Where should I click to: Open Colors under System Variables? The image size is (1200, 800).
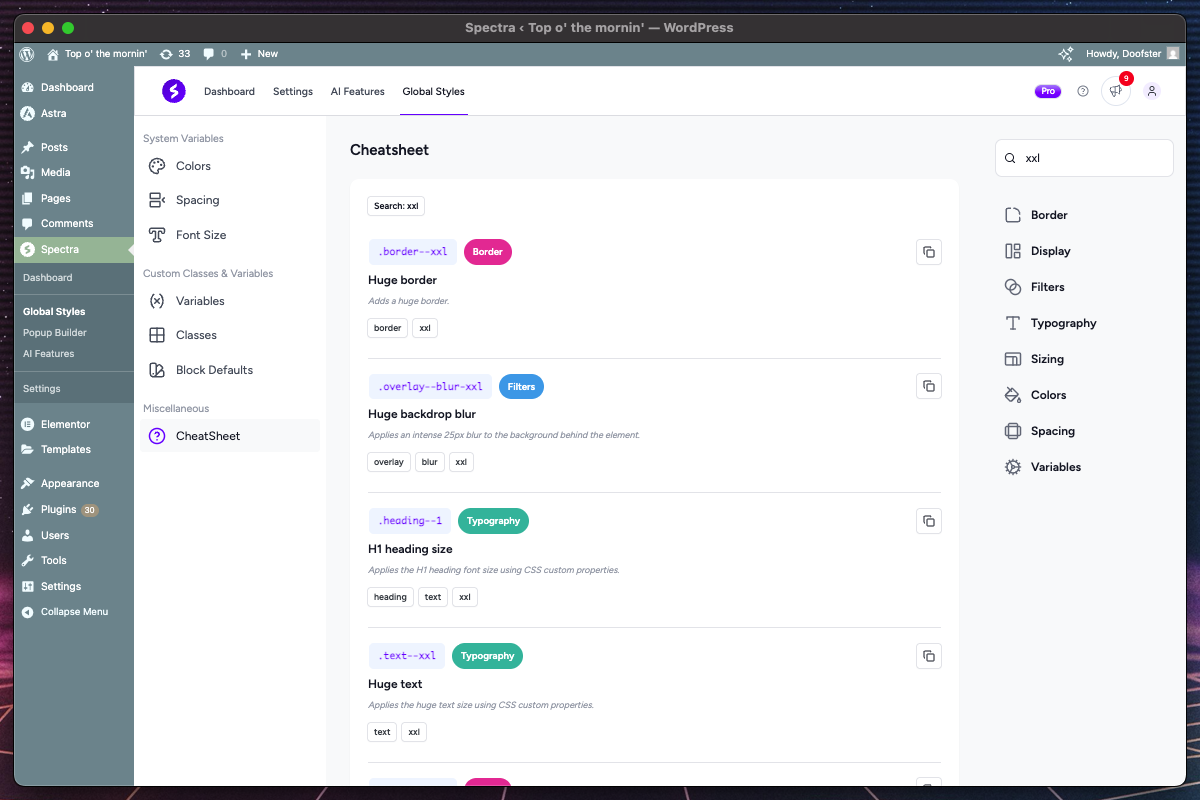[193, 166]
